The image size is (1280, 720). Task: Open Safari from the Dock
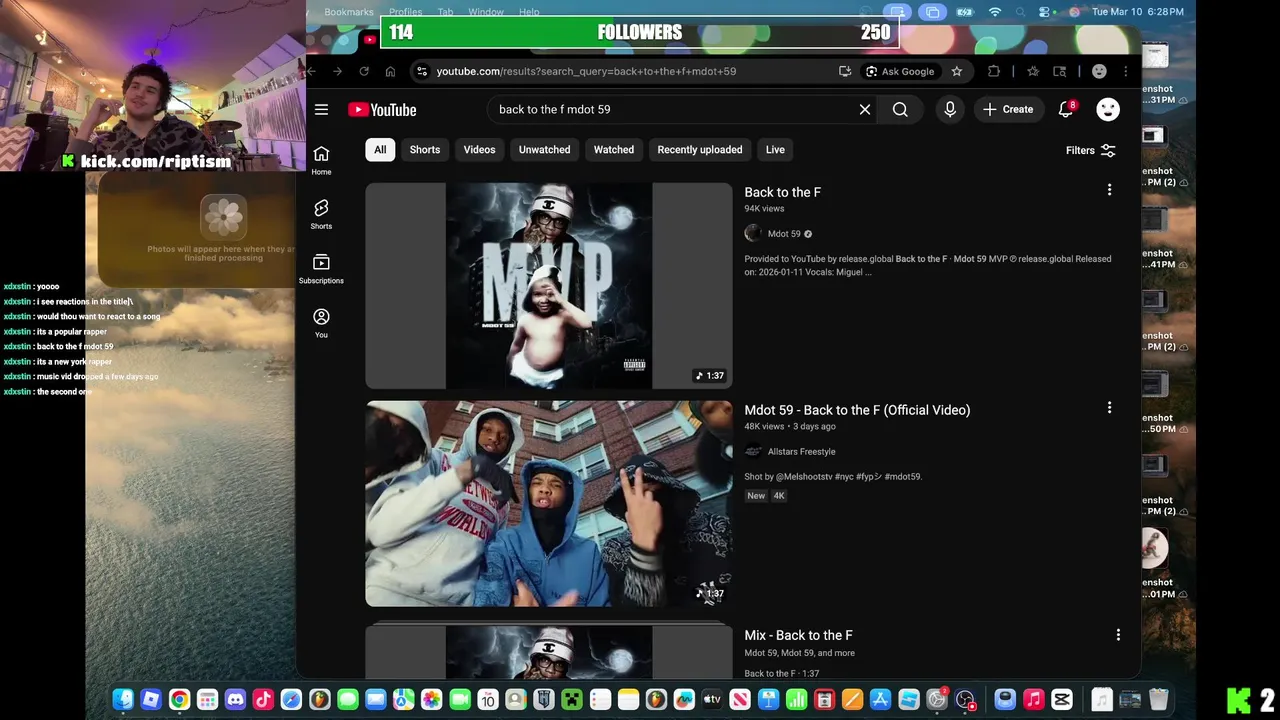click(291, 700)
